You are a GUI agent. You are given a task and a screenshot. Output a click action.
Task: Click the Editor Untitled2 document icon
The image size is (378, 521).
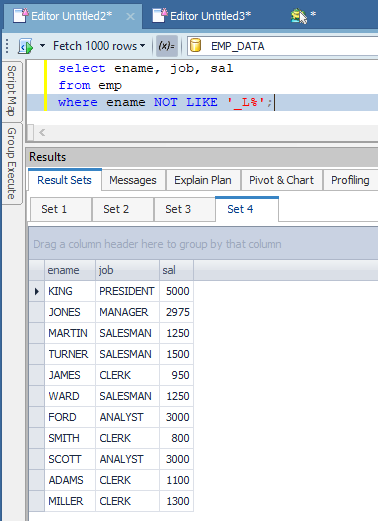[20, 15]
